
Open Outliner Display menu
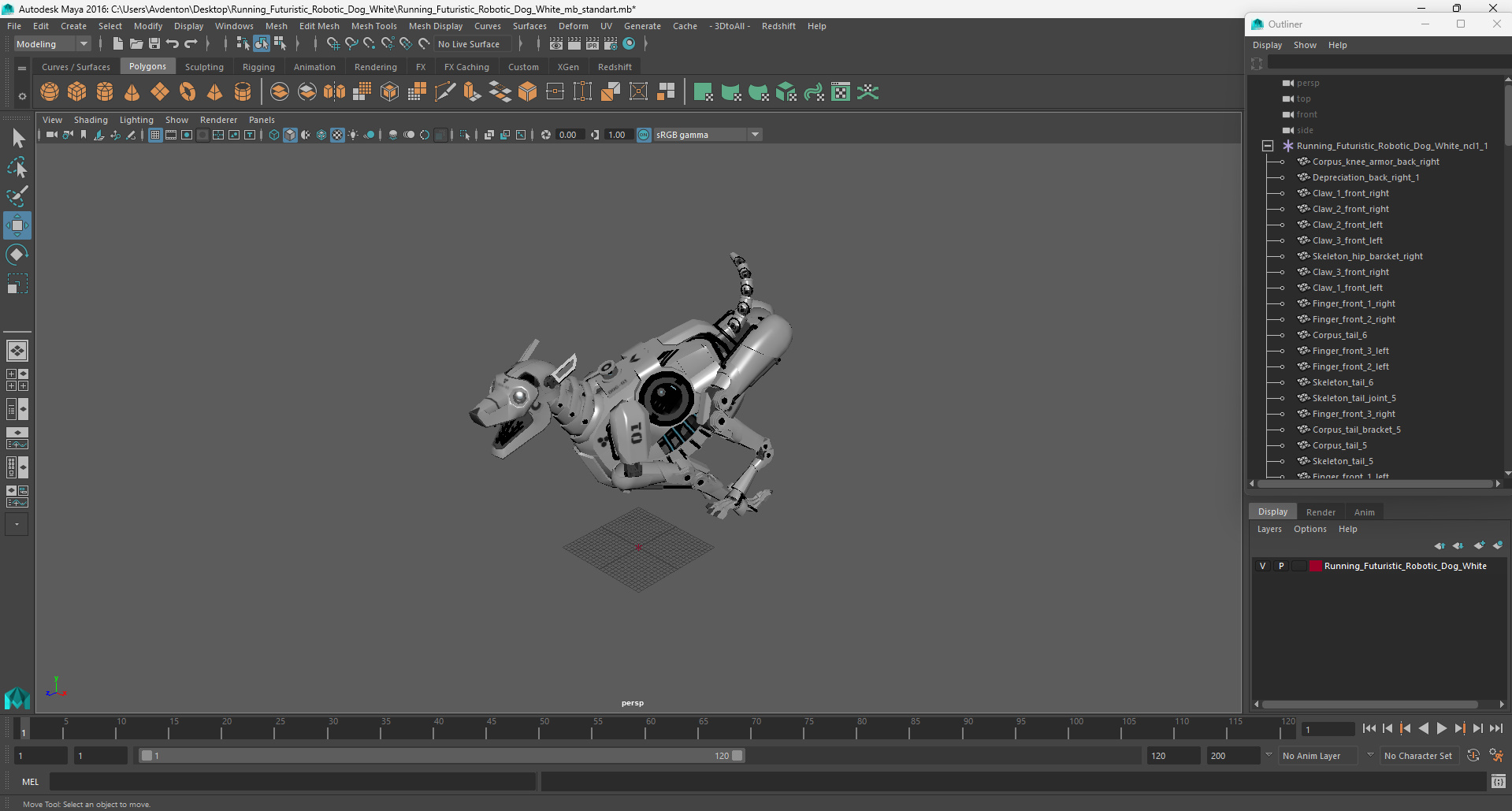tap(1267, 45)
